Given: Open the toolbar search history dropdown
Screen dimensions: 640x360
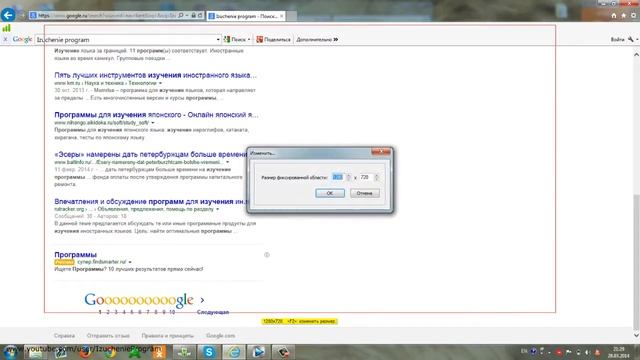Looking at the screenshot, I should click(218, 40).
